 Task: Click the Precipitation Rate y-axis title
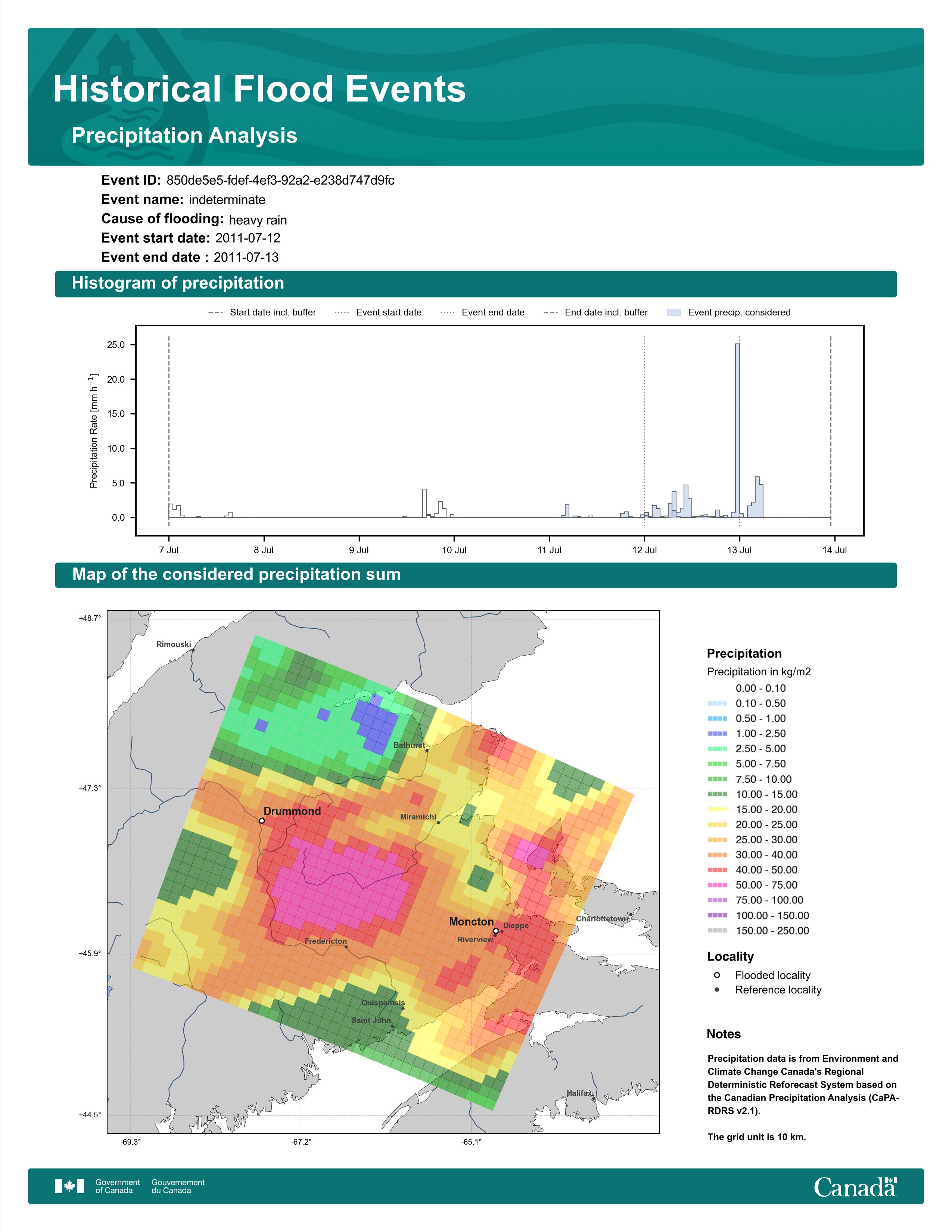94,430
